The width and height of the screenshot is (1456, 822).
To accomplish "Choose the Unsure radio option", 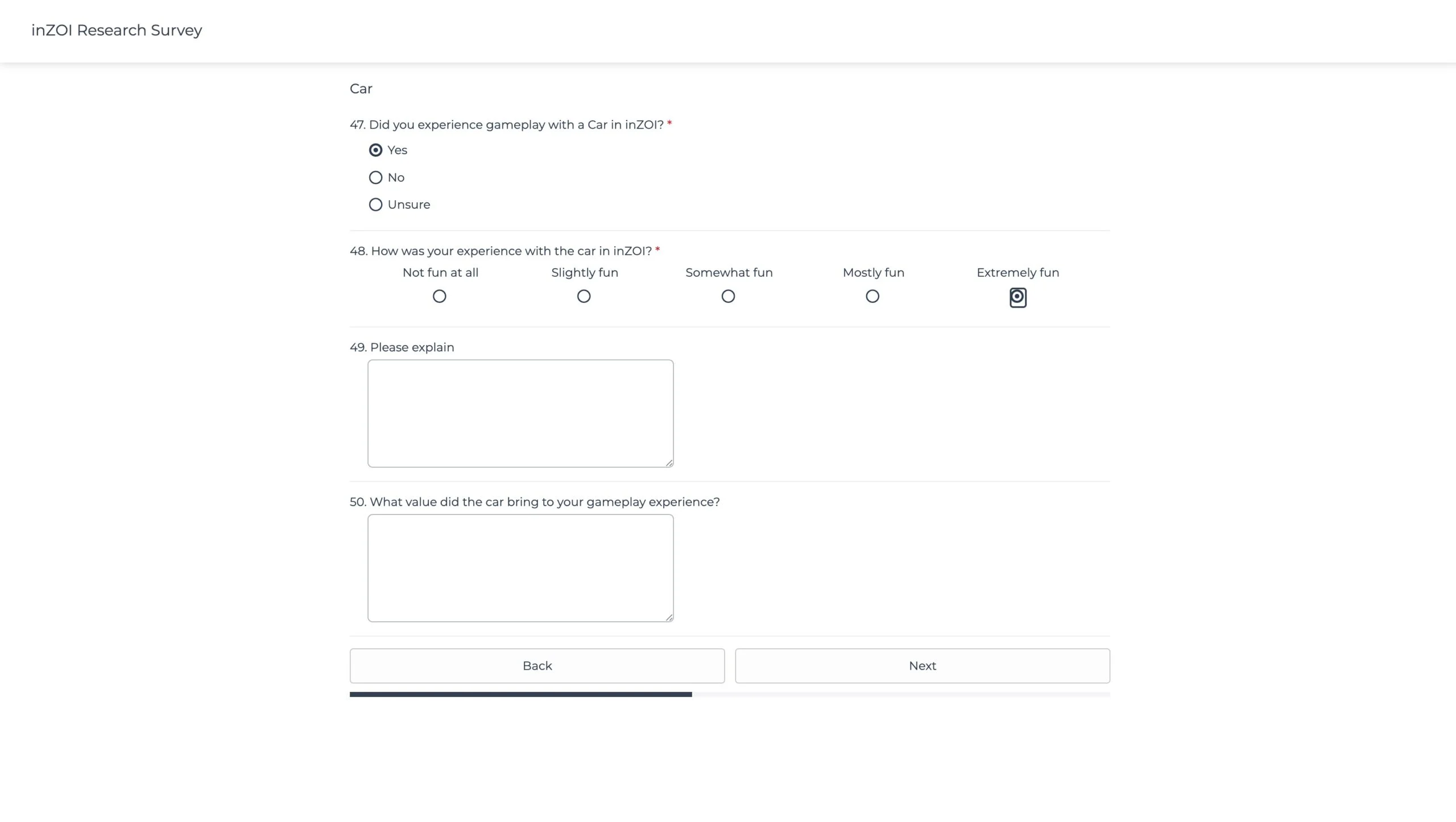I will 375,205.
